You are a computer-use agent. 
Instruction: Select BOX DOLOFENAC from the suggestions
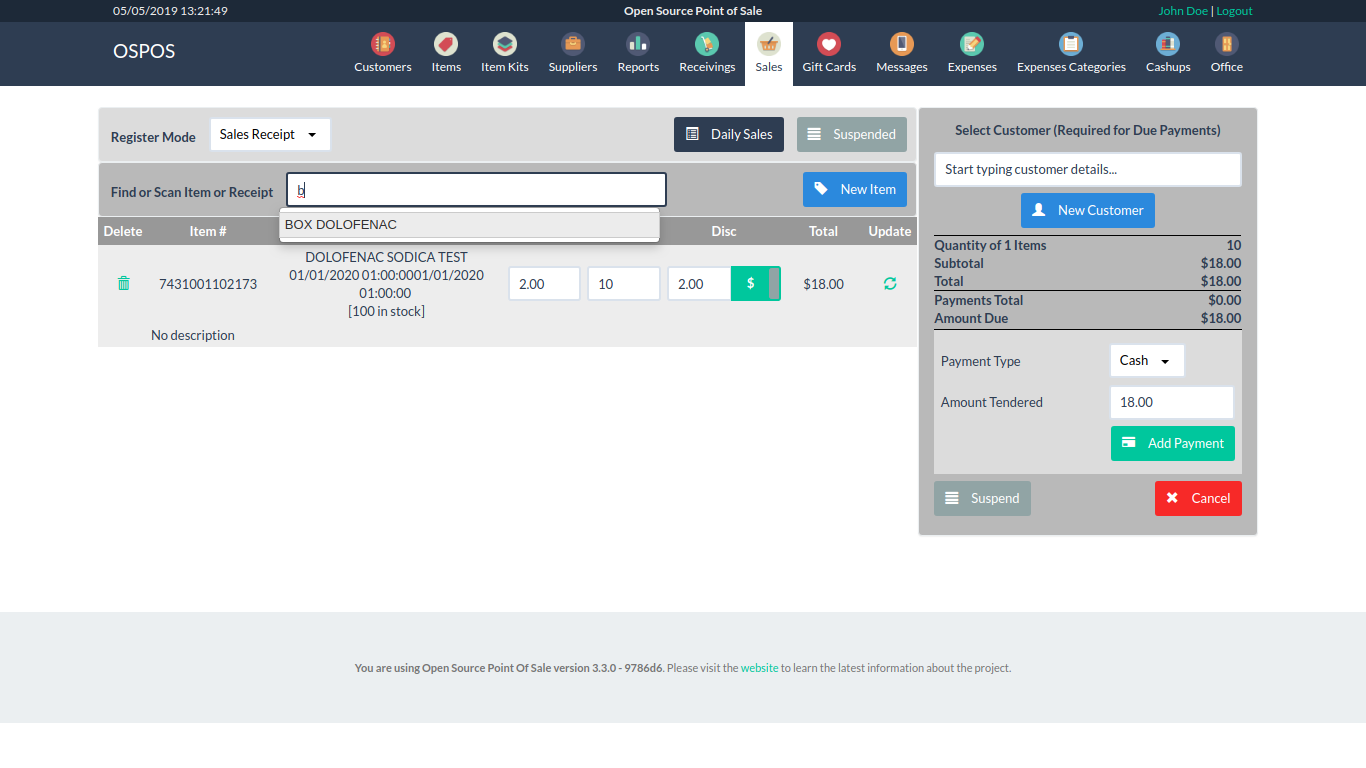pyautogui.click(x=341, y=224)
